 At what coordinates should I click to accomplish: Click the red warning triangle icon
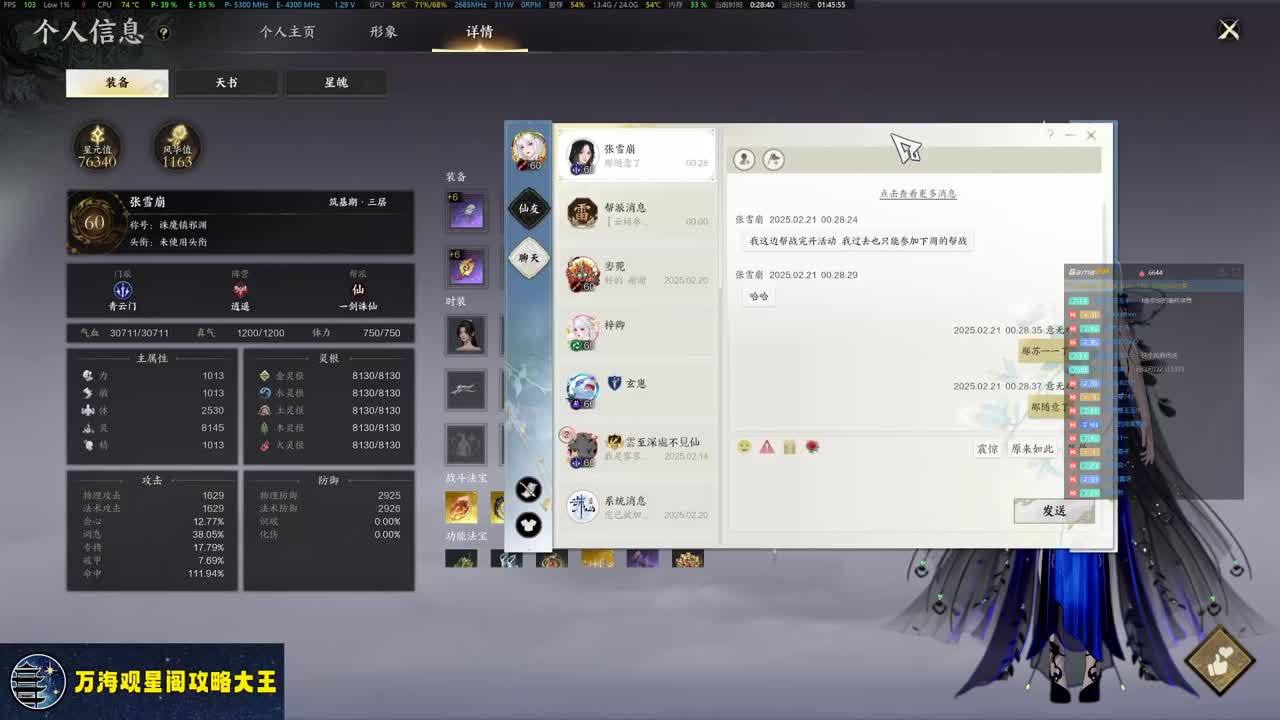coord(767,447)
